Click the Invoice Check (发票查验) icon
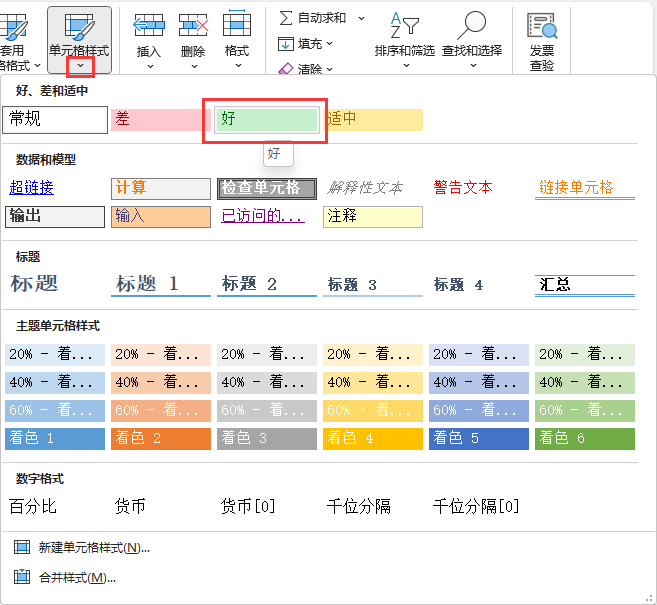The height and width of the screenshot is (605, 657). pyautogui.click(x=542, y=26)
